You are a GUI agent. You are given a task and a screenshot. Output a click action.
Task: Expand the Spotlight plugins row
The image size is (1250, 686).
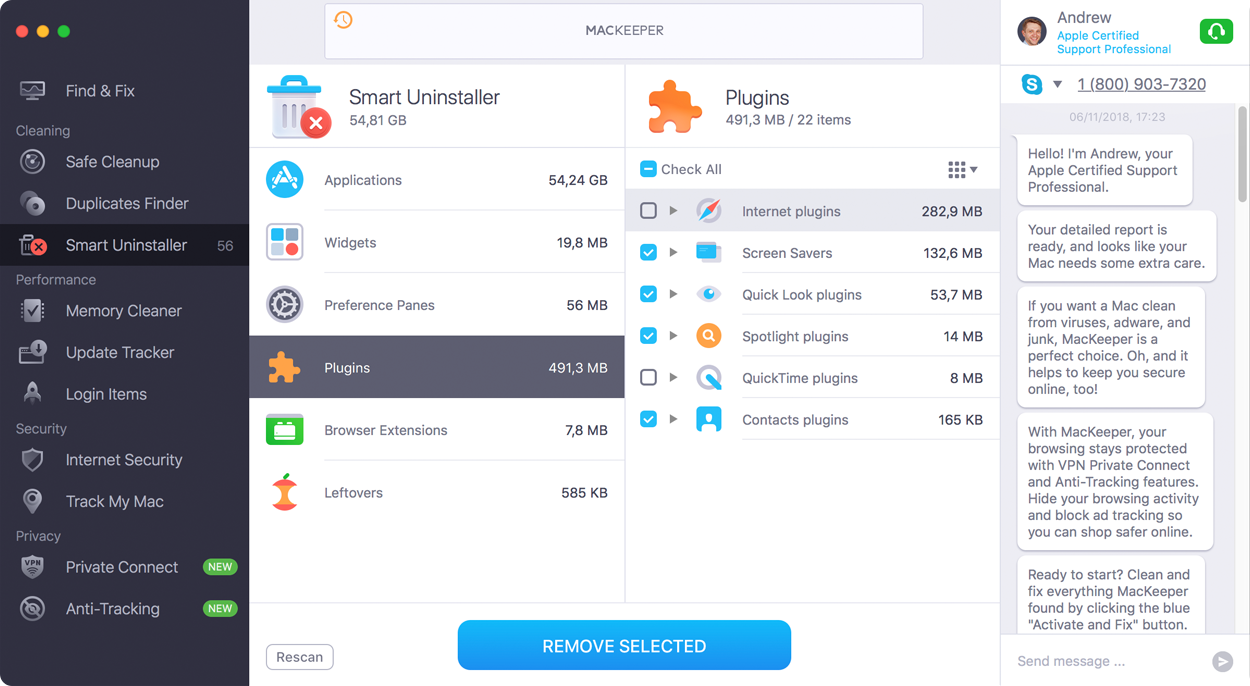coord(674,336)
